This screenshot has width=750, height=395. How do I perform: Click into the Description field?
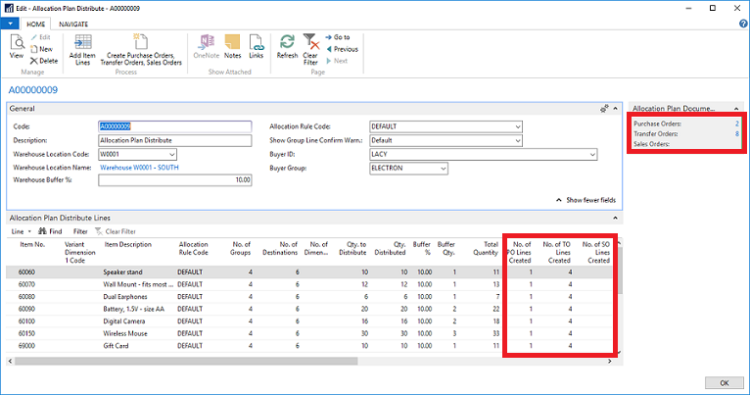(175, 141)
